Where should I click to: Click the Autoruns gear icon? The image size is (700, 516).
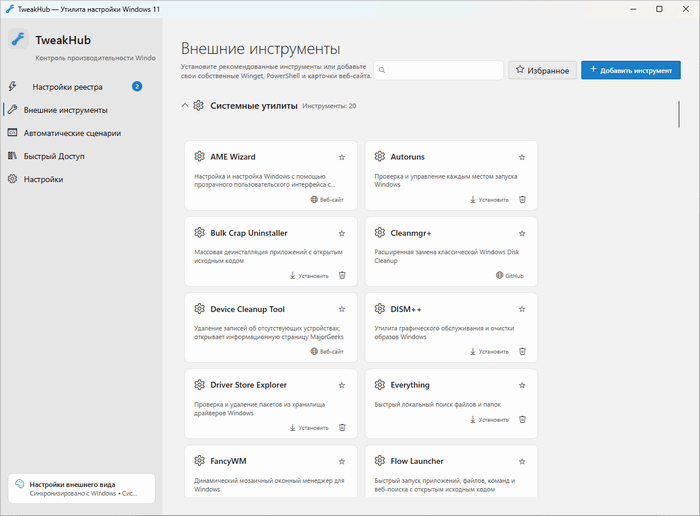point(379,156)
